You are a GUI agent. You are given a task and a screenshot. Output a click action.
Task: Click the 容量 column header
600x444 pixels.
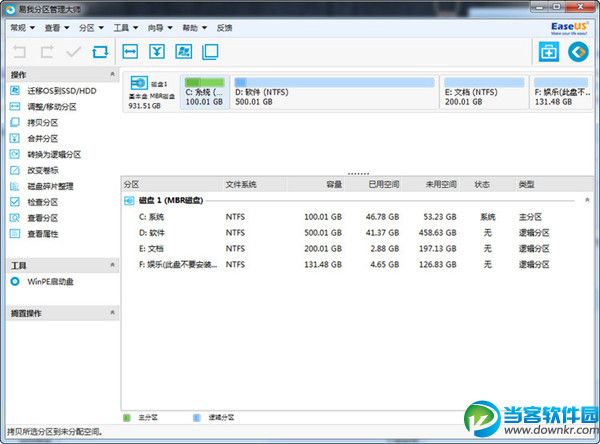(315, 184)
